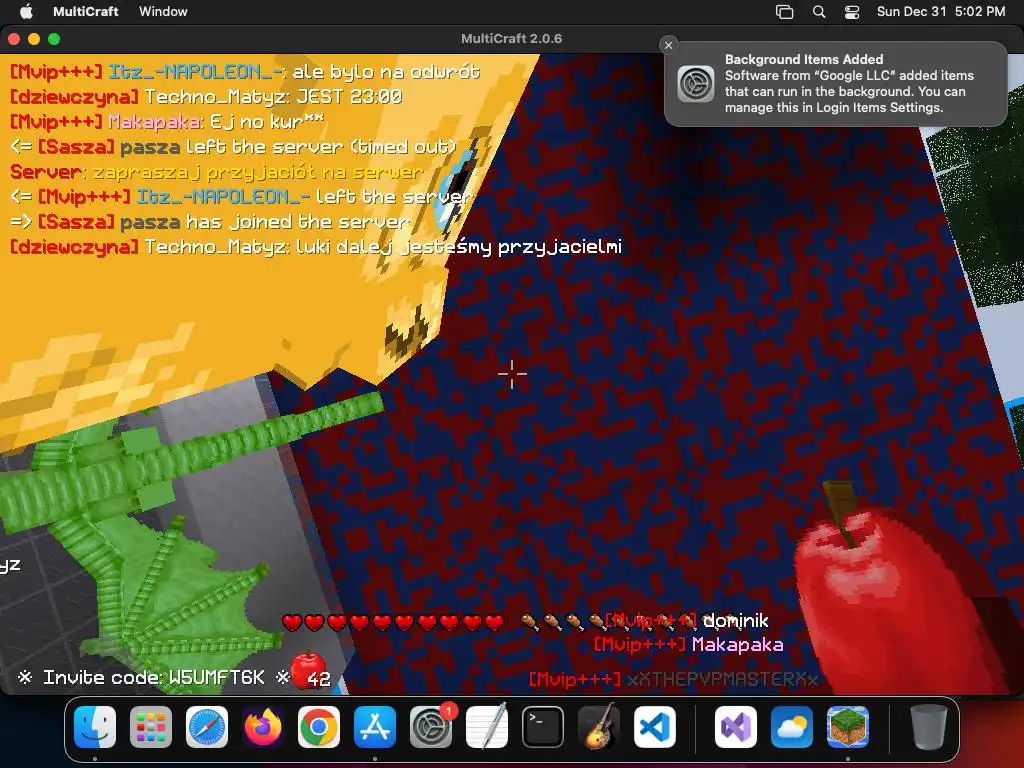Open Stage Manager icon in menu bar
The image size is (1024, 768).
(784, 12)
